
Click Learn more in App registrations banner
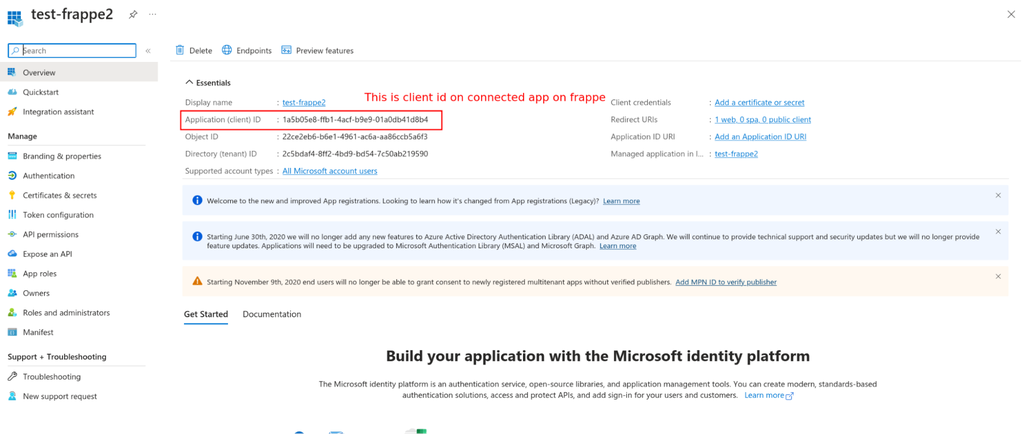tap(621, 201)
